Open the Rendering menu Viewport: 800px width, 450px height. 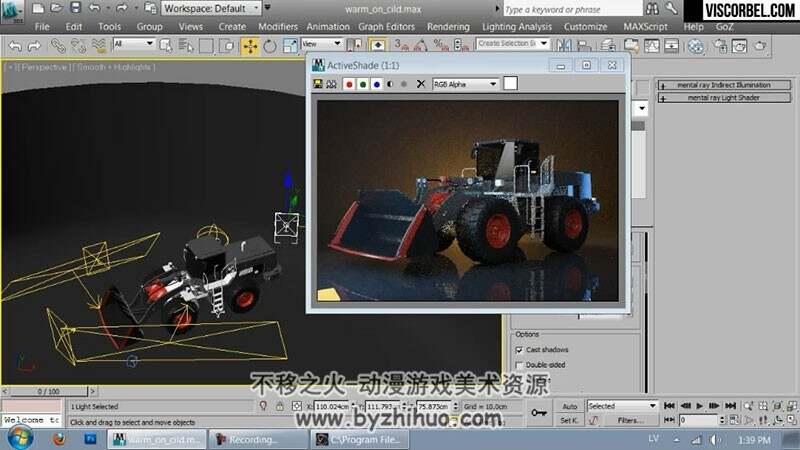coord(448,27)
